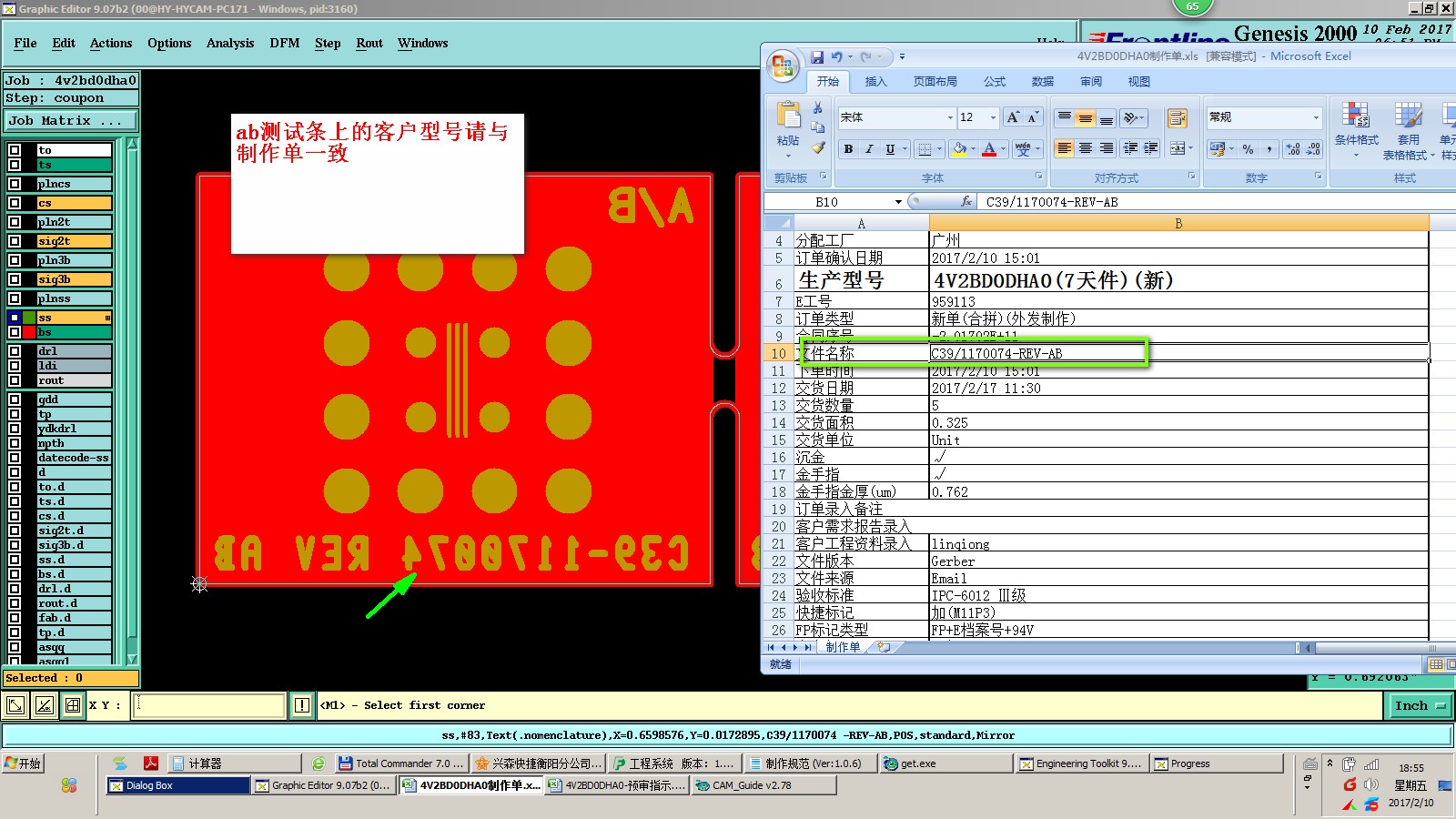Toggle visibility checkbox of layer 'datecode-ss'

(15, 458)
